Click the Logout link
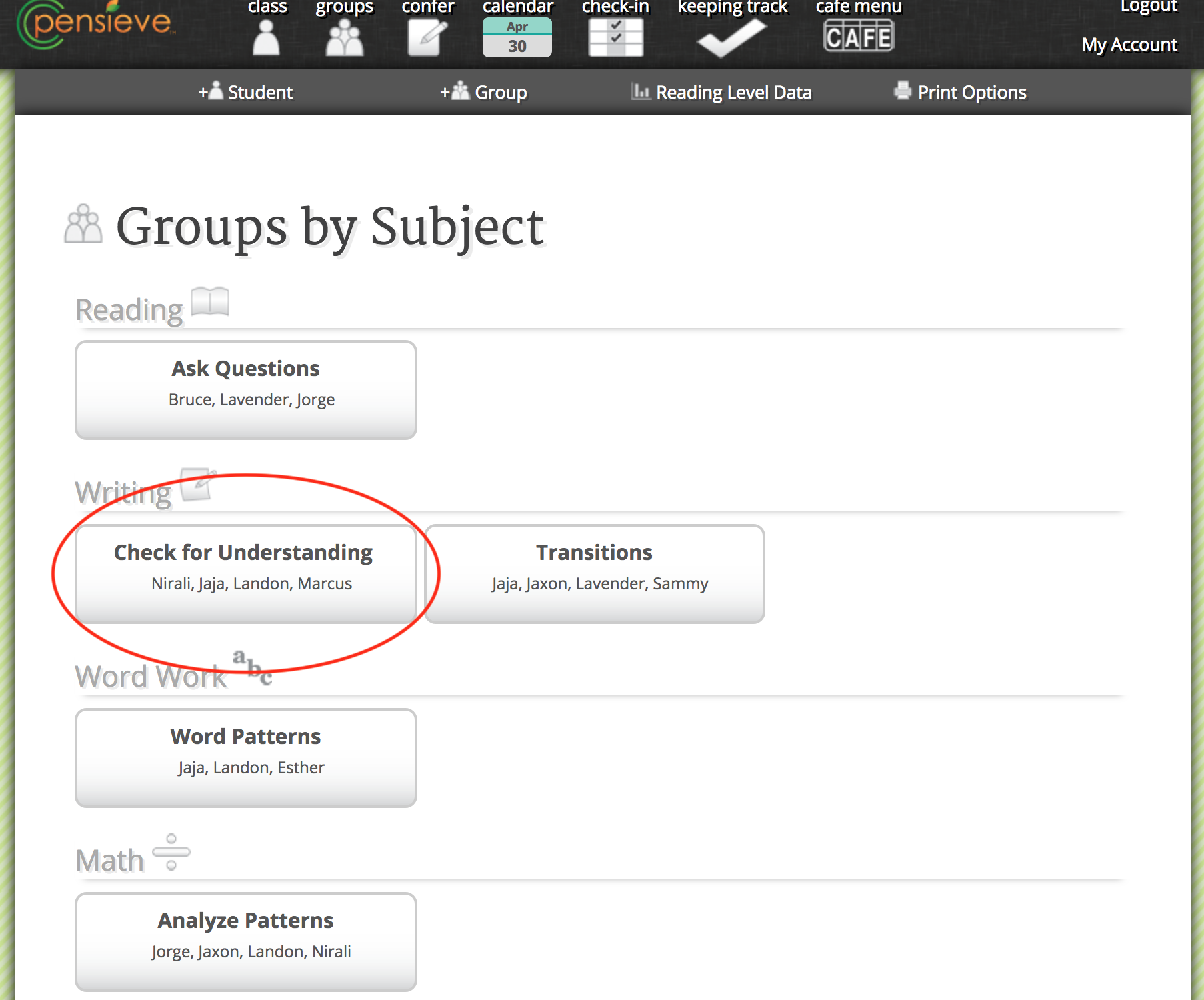1204x1000 pixels. (x=1149, y=7)
